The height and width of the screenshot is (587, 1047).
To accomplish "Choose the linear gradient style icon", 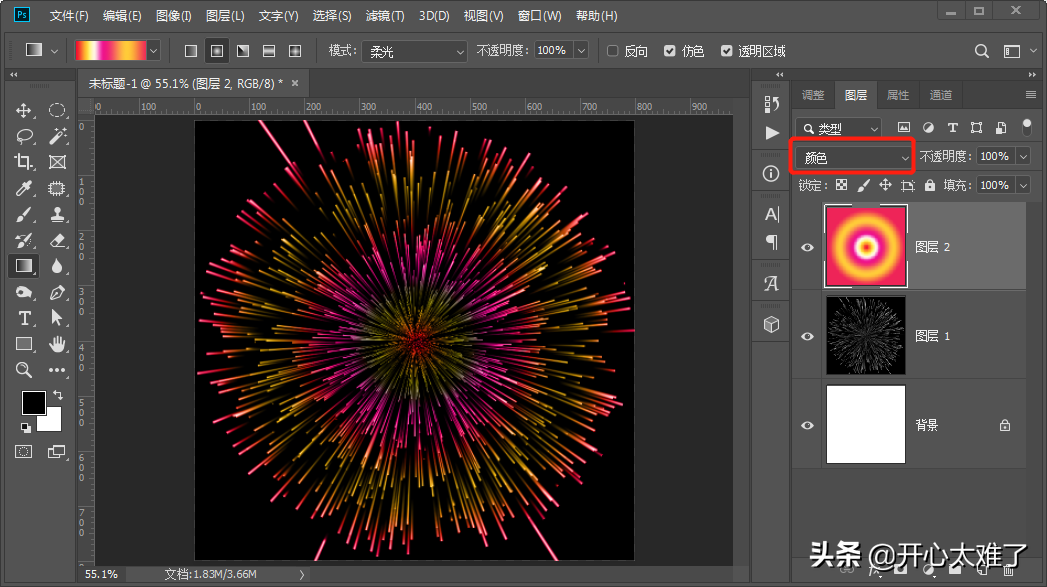I will coord(191,51).
